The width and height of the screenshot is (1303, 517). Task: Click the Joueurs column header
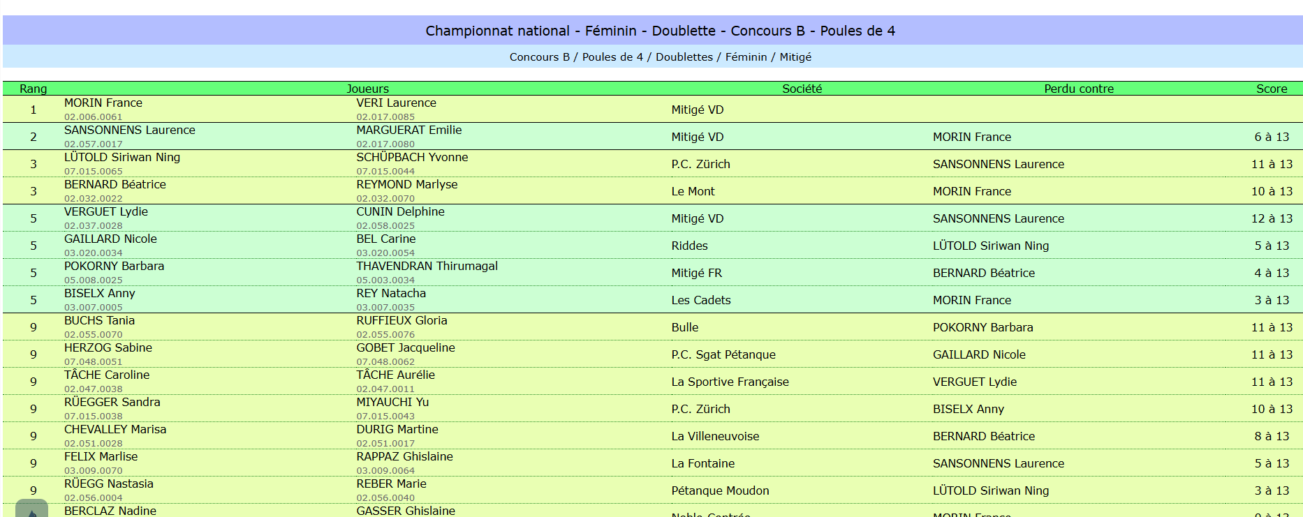[x=367, y=89]
